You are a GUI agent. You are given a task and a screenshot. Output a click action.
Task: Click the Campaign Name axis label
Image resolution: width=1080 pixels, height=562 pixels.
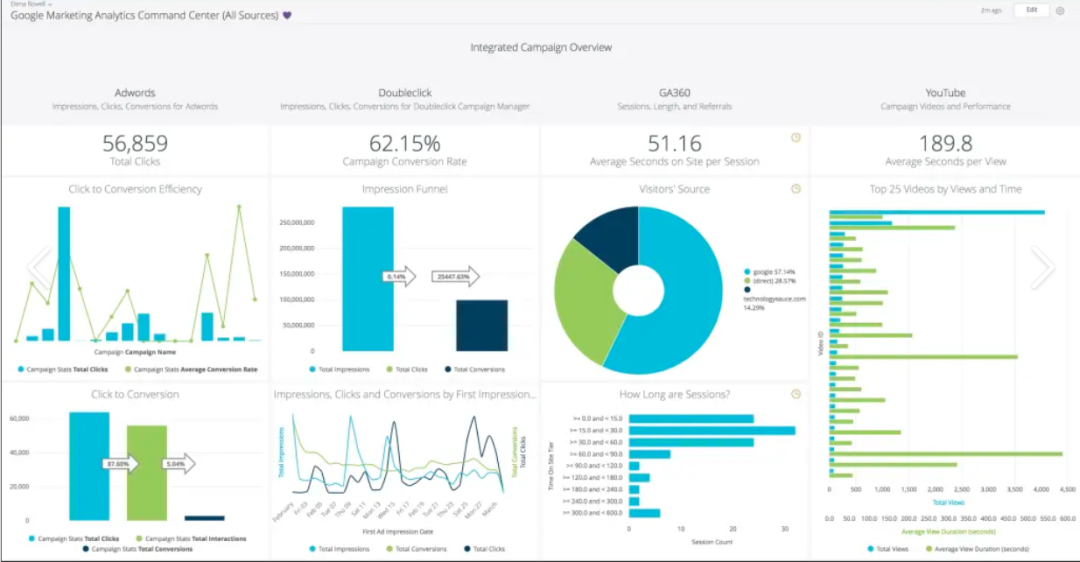click(135, 352)
